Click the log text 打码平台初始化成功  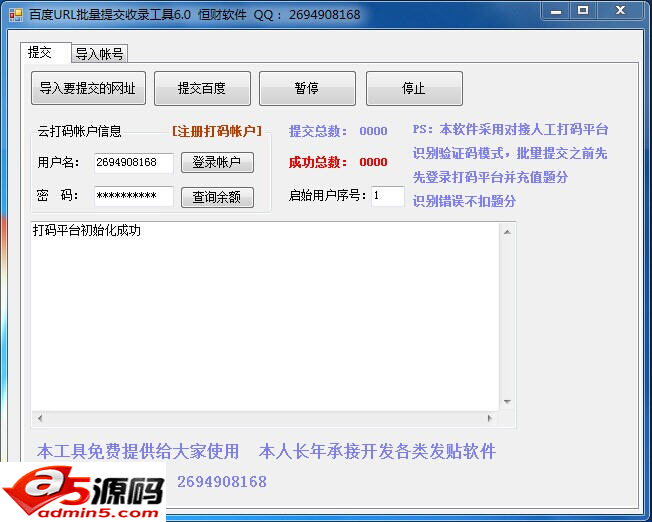pos(87,230)
